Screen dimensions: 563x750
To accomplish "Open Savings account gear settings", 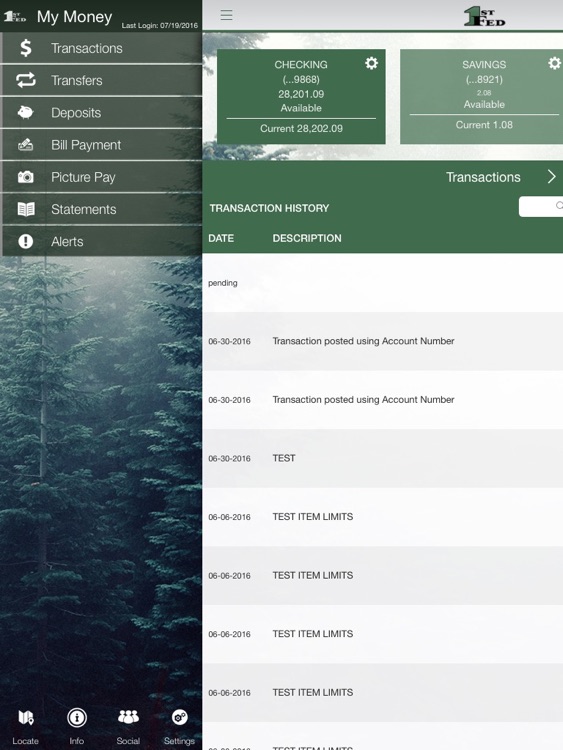I will (x=554, y=63).
